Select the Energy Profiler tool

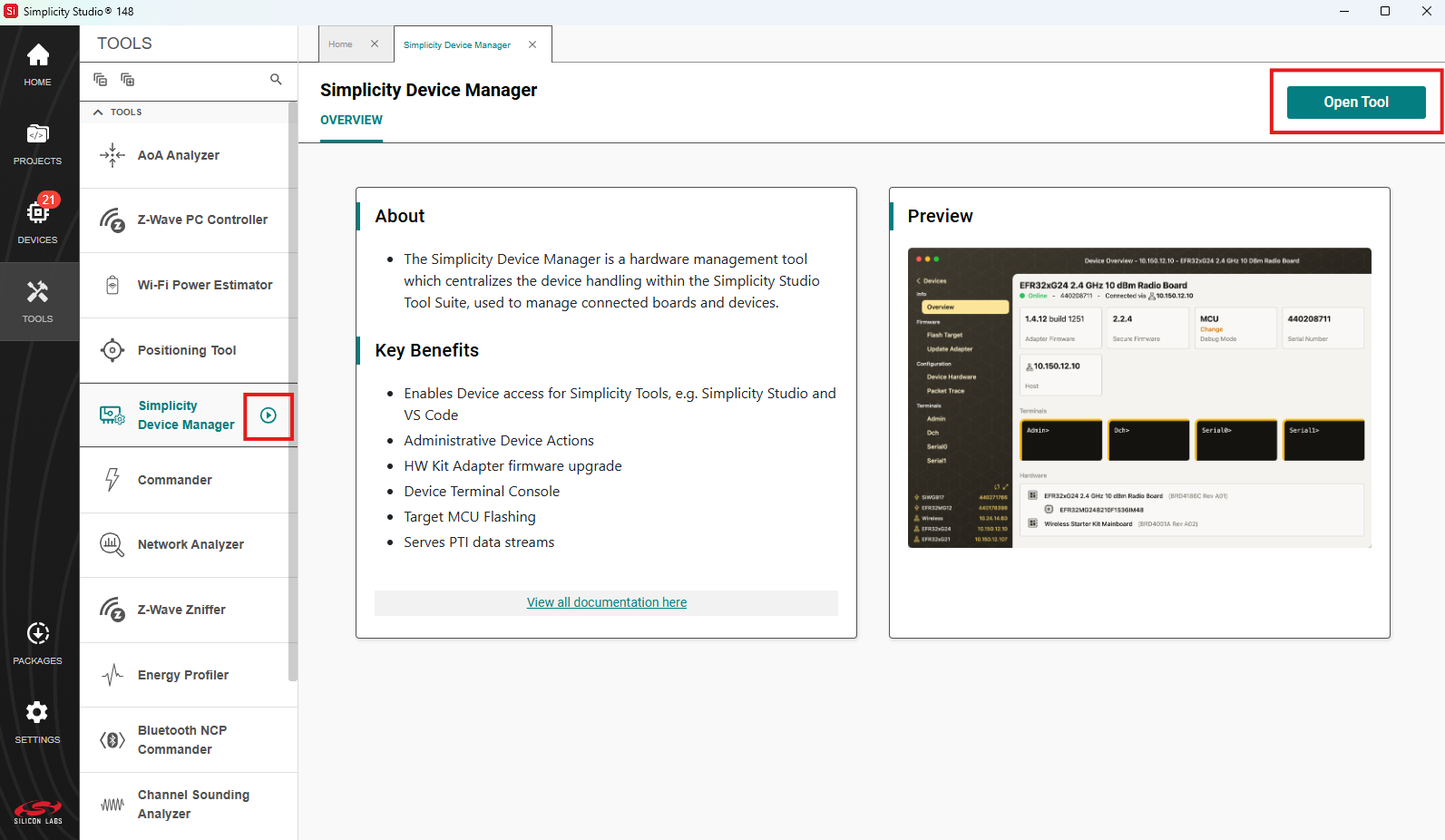(183, 676)
